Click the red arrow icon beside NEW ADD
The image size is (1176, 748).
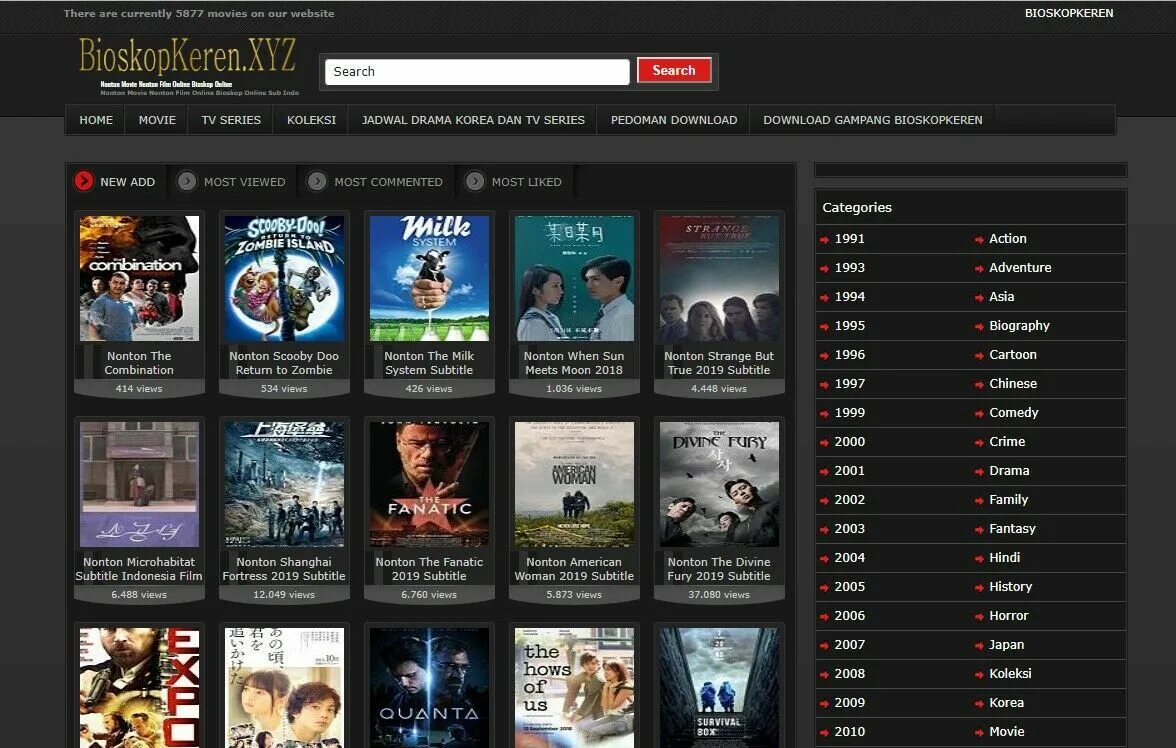click(x=83, y=182)
